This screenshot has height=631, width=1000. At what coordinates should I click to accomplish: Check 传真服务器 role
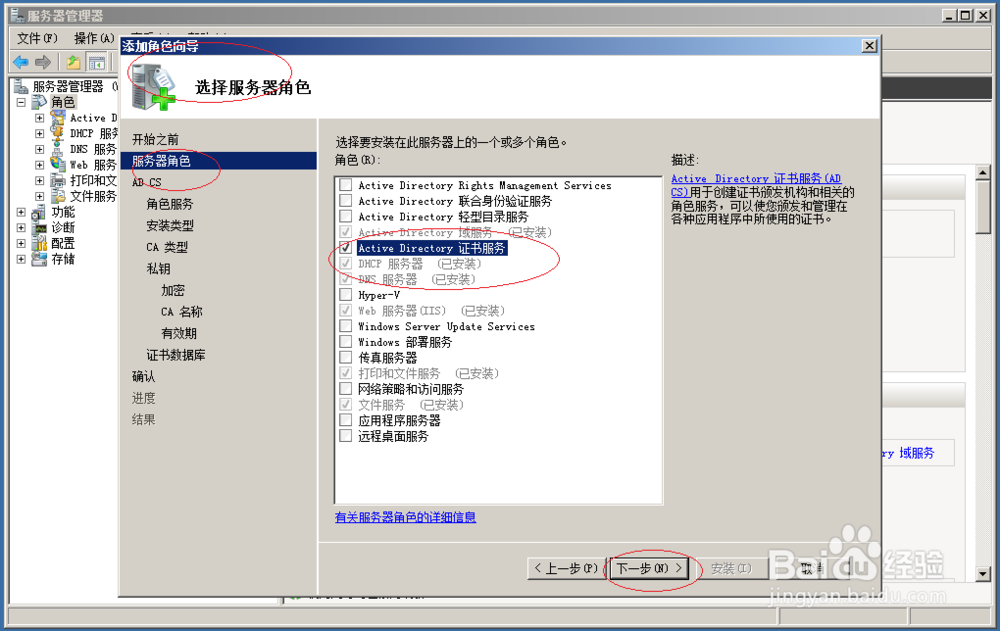(x=346, y=357)
